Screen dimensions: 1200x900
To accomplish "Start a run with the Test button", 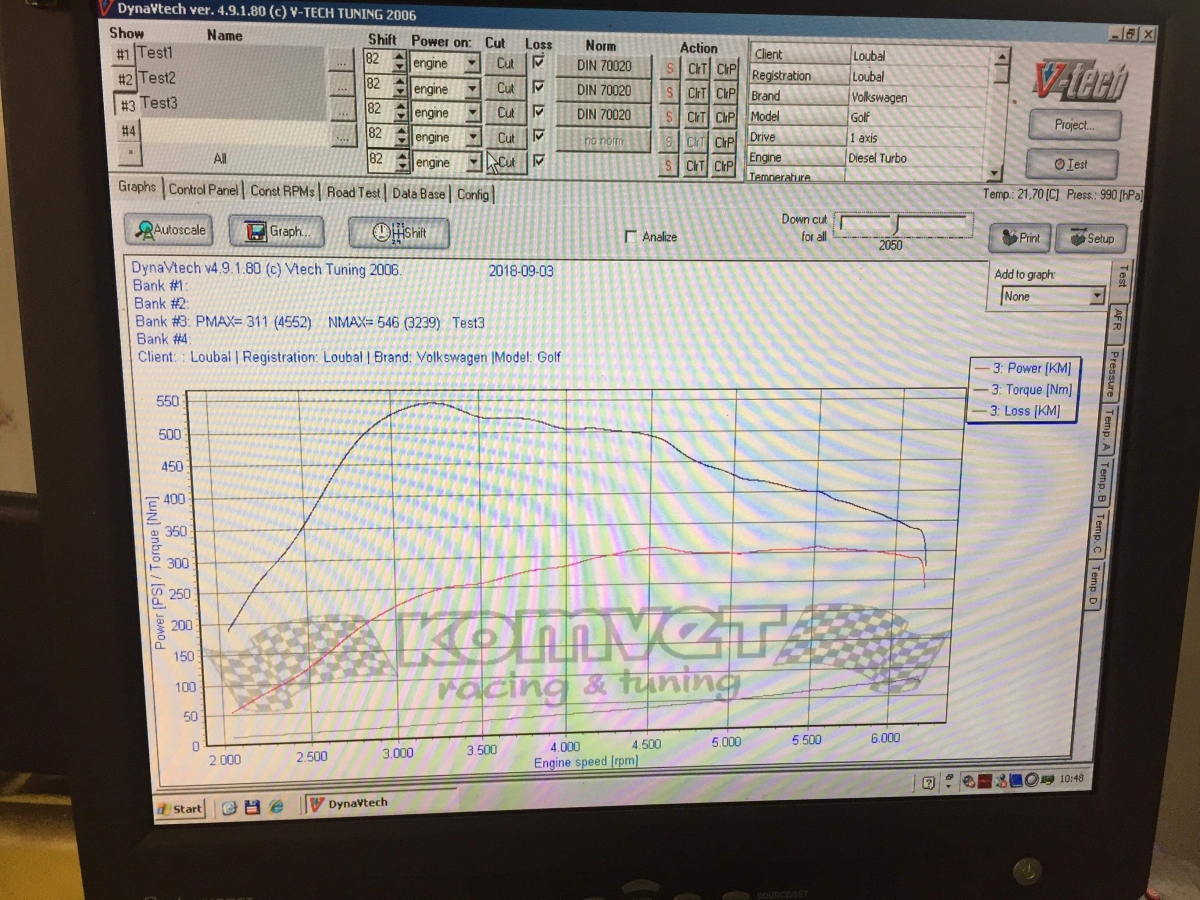I will coord(1070,164).
